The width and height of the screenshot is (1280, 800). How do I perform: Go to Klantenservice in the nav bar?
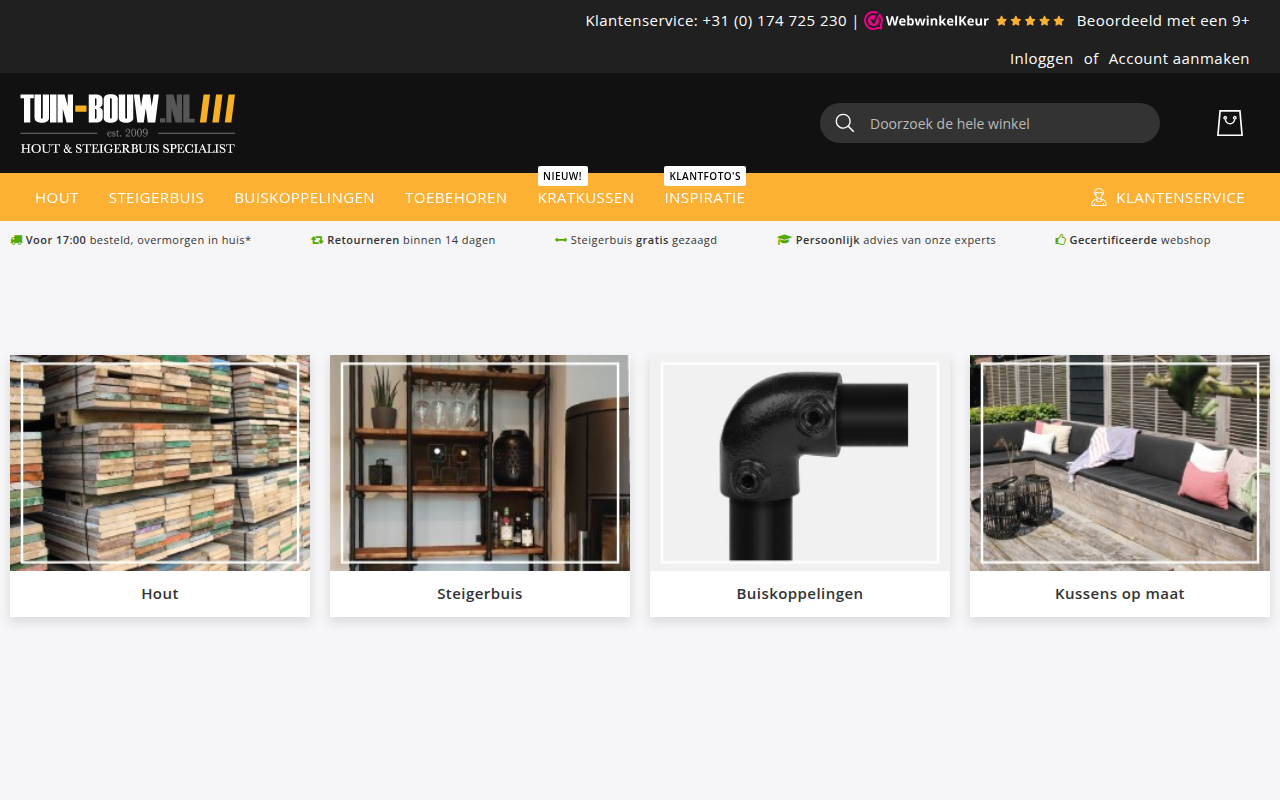[1181, 198]
